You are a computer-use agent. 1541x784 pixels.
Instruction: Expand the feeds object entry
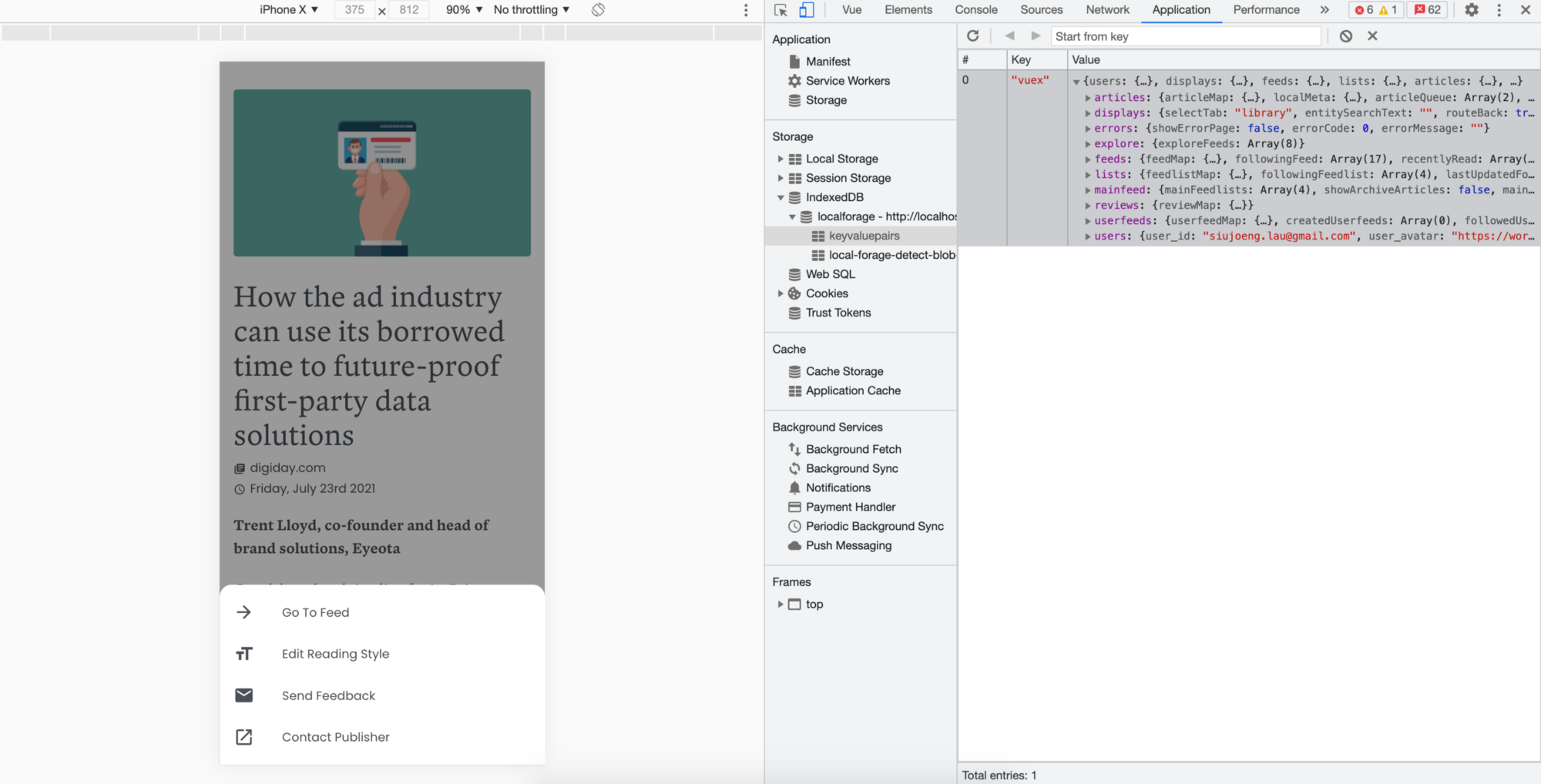tap(1088, 159)
